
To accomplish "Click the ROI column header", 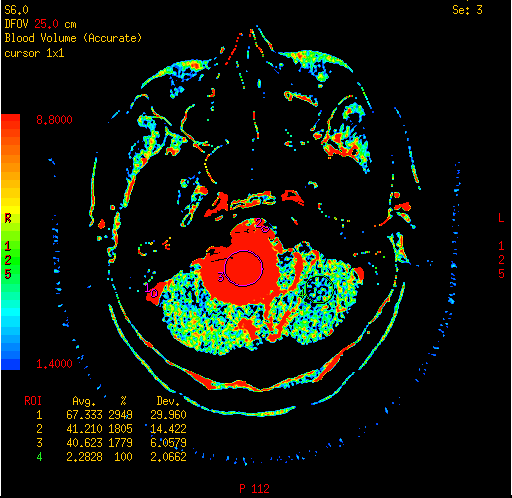I will tap(33, 401).
